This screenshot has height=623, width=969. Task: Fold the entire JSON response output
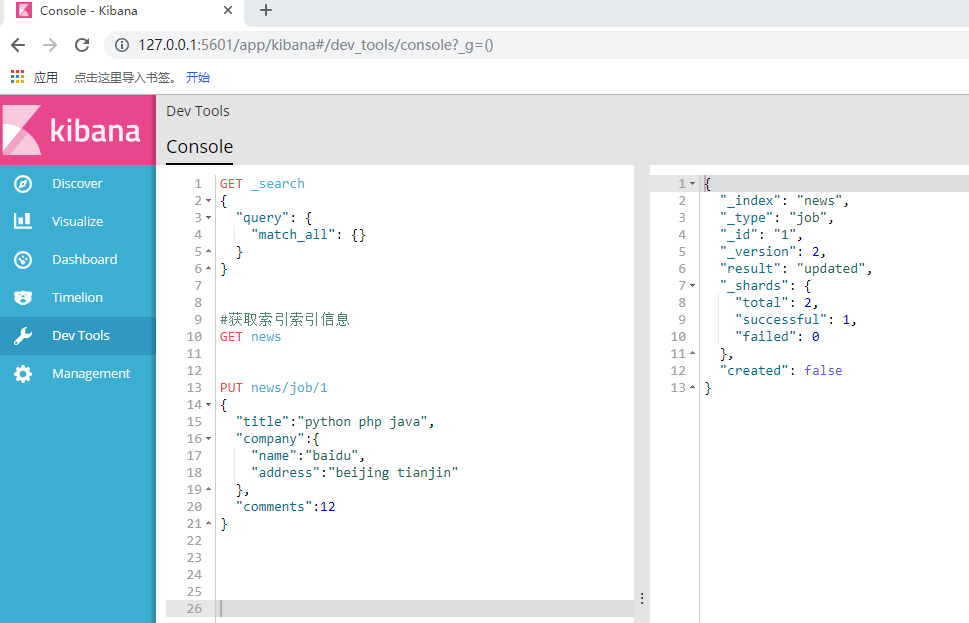[x=692, y=183]
